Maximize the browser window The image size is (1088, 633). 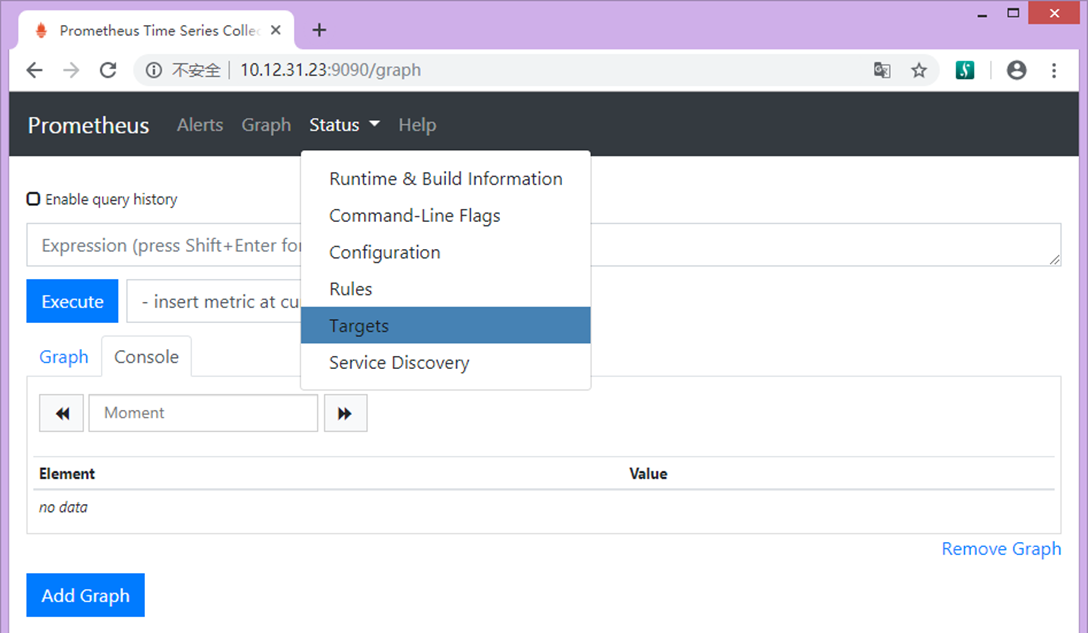1013,13
